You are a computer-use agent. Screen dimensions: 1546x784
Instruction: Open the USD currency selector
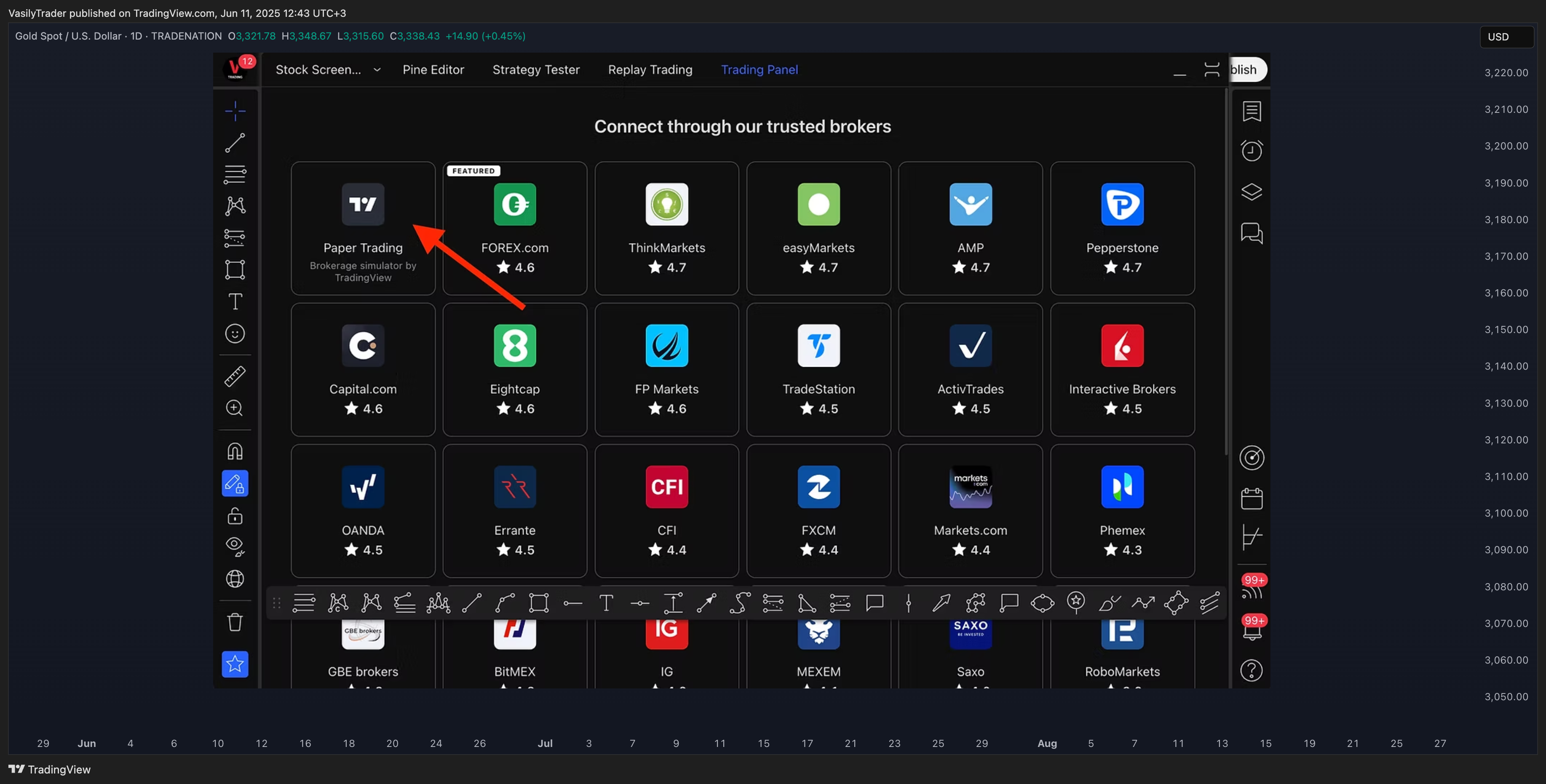(1506, 37)
